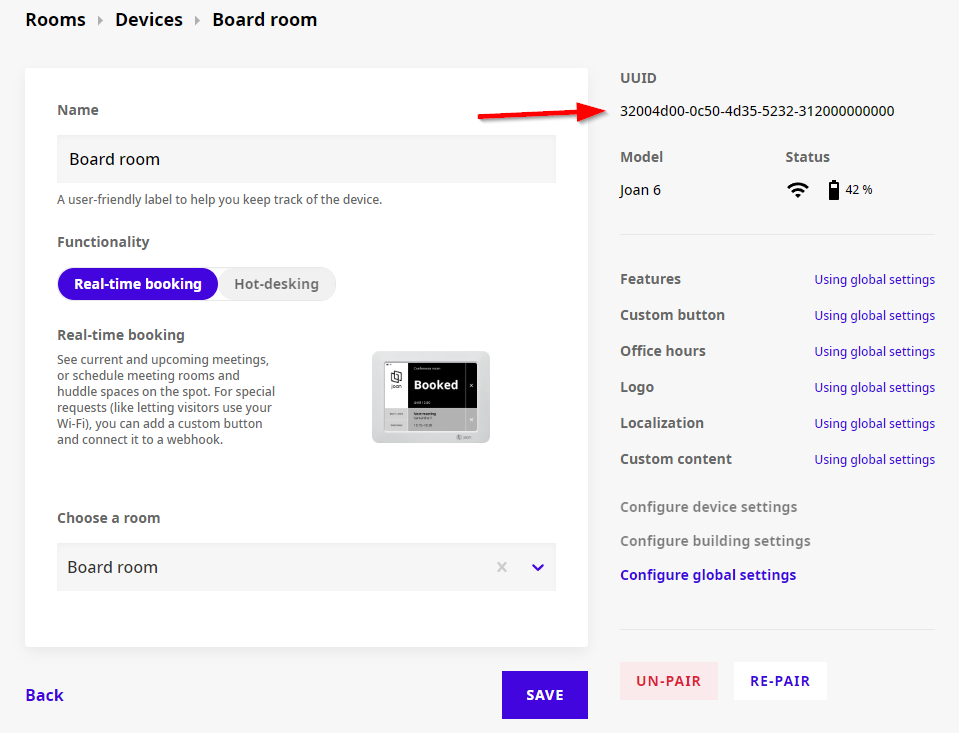Re-pair the device
This screenshot has width=959, height=733.
click(x=780, y=681)
